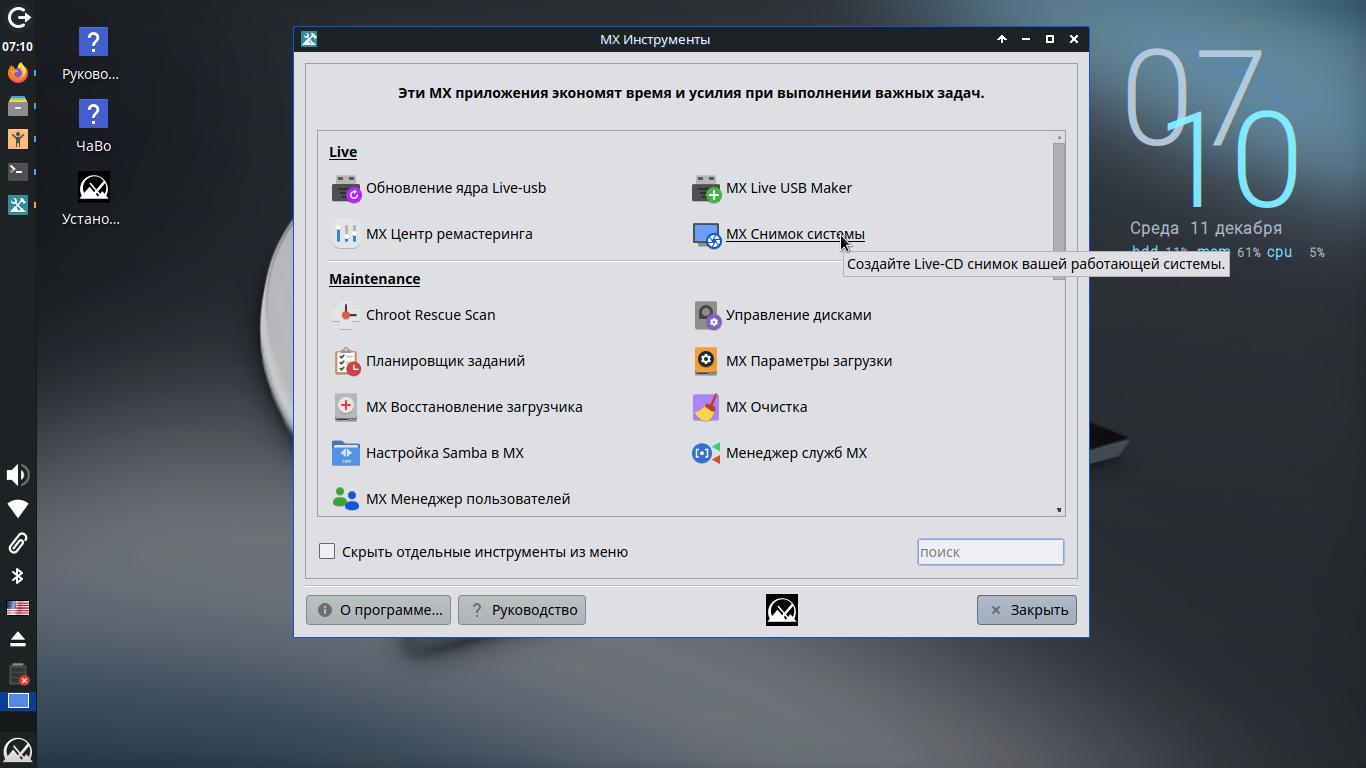Viewport: 1366px width, 768px height.
Task: Click the keep-above arrow in title bar
Action: coord(1002,39)
